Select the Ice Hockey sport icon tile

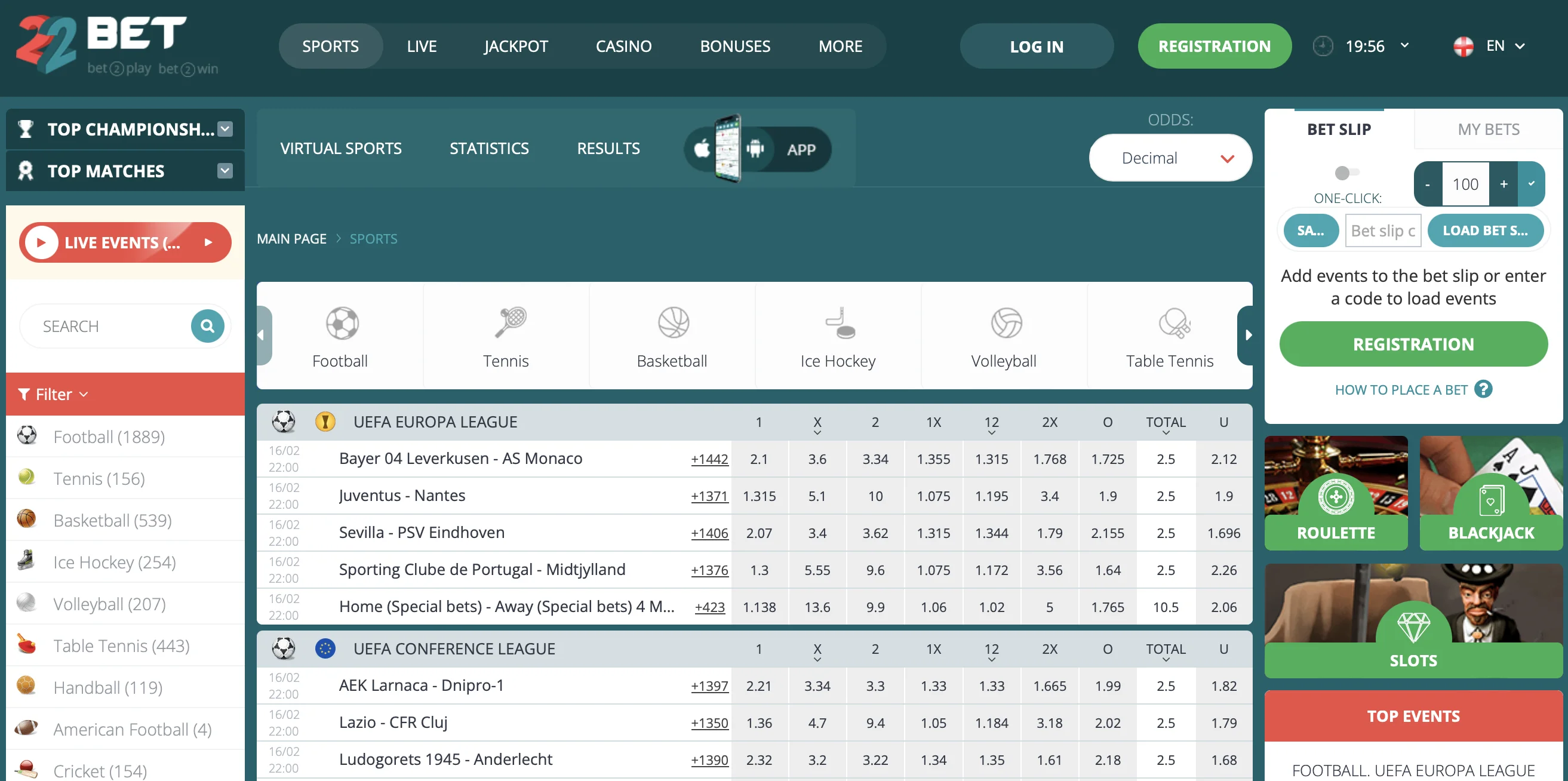pyautogui.click(x=838, y=336)
